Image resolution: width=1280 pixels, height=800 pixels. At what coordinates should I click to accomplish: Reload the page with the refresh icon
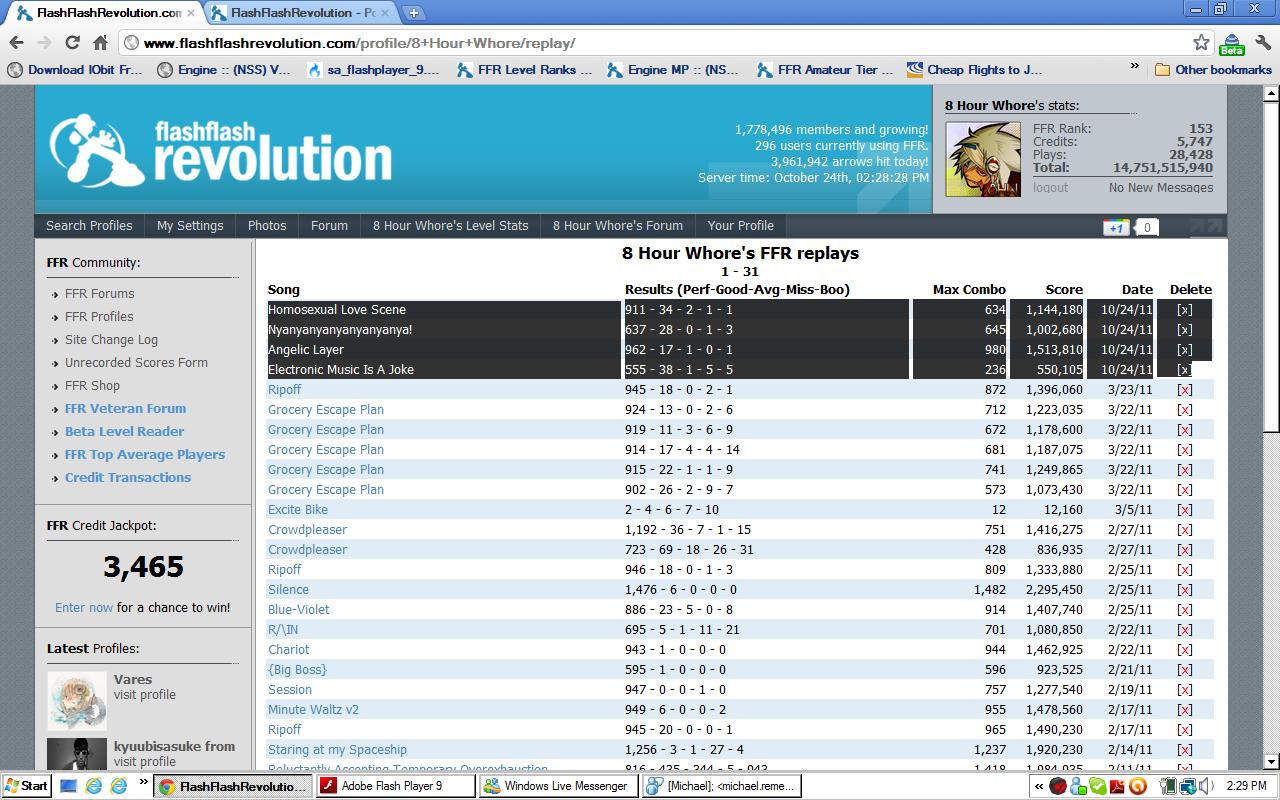(x=72, y=43)
